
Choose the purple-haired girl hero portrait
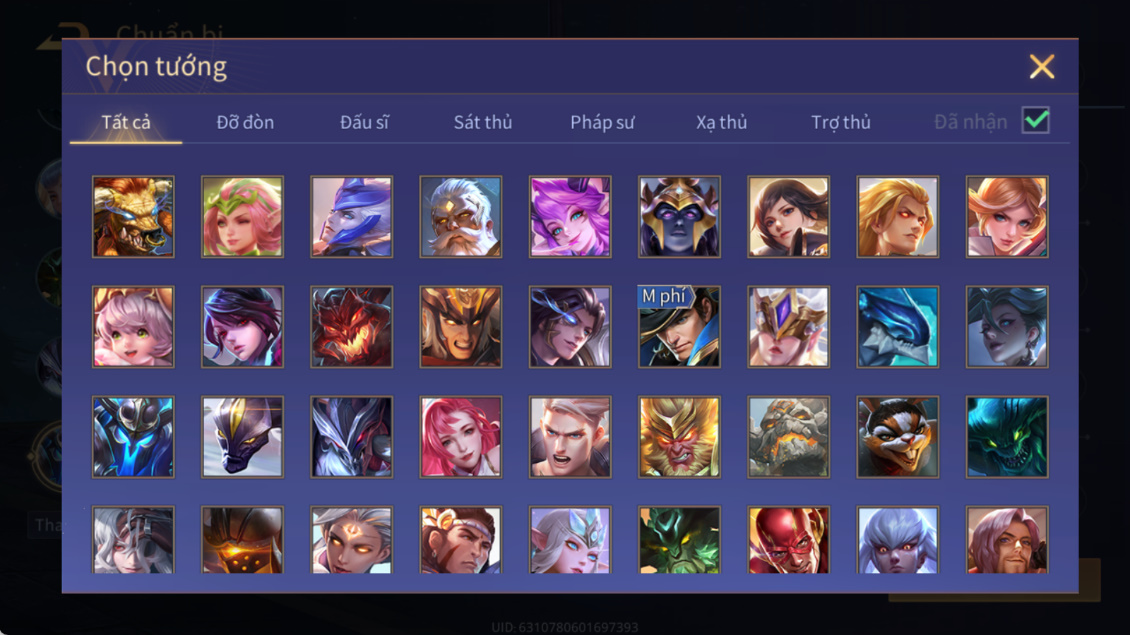tap(570, 217)
